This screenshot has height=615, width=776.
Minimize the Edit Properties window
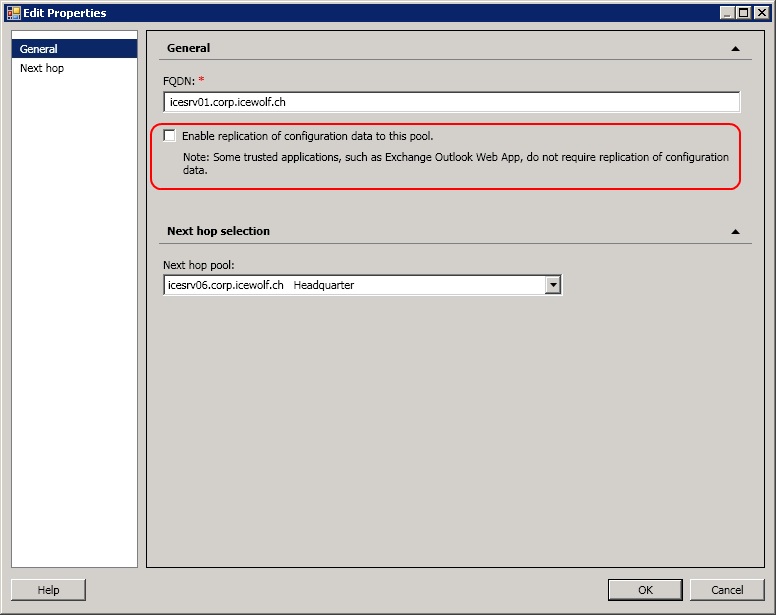click(x=727, y=13)
